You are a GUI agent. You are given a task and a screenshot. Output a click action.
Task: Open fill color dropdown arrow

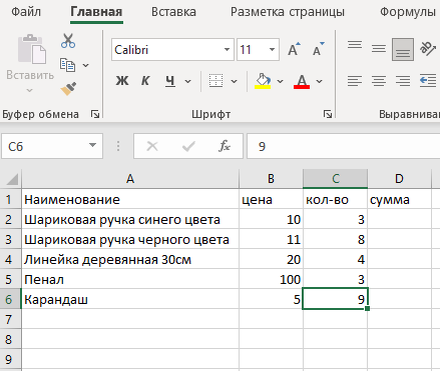point(280,81)
